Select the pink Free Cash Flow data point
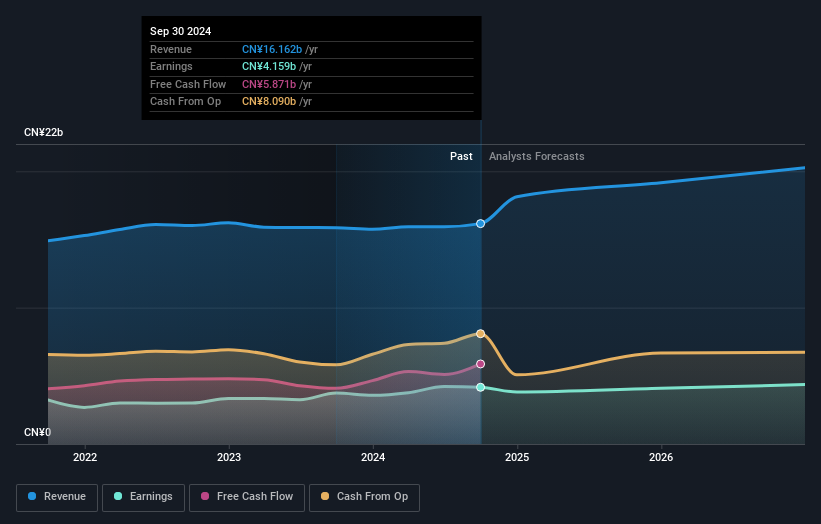 click(x=480, y=364)
